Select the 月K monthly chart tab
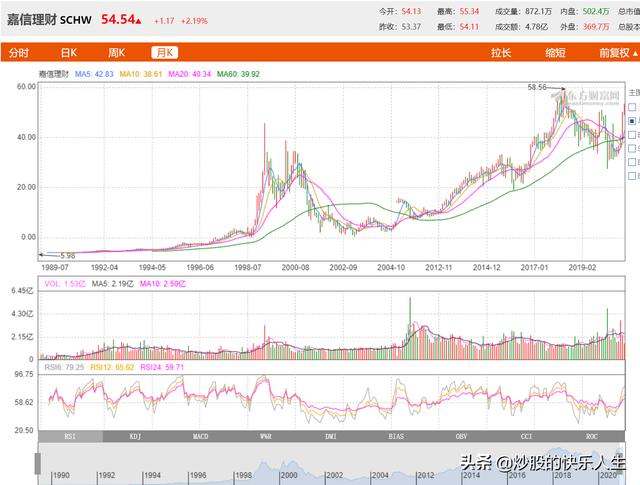640x485 pixels. click(164, 53)
